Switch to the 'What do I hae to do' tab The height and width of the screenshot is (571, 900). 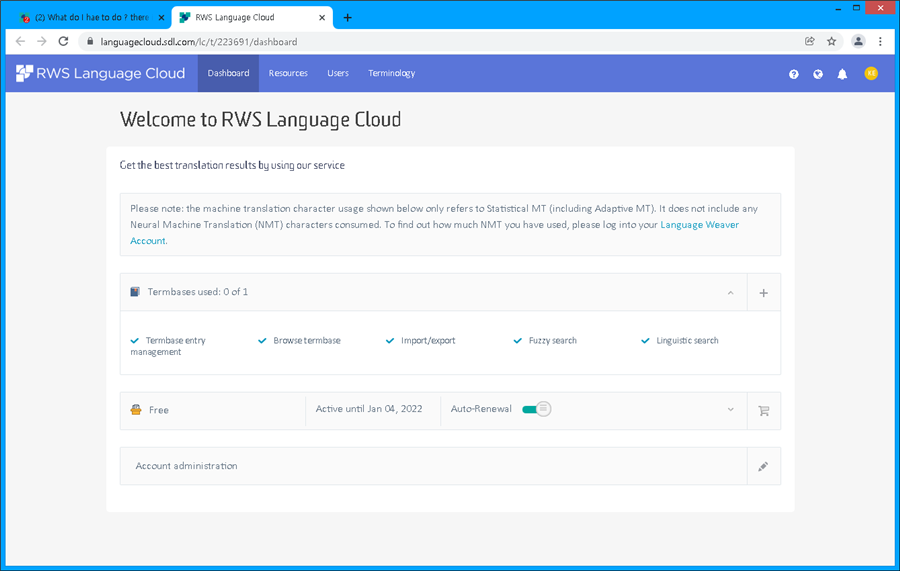tap(92, 18)
